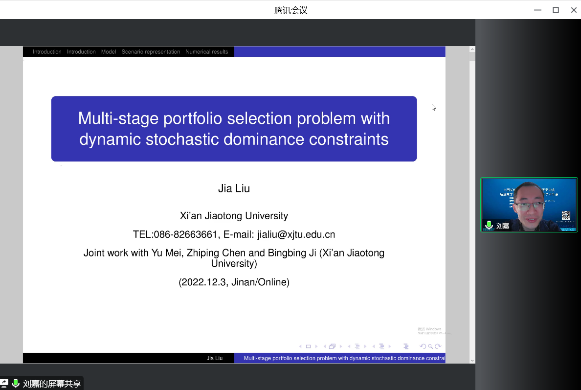Select the speaker's video thumbnail
The image size is (581, 390).
tap(529, 205)
